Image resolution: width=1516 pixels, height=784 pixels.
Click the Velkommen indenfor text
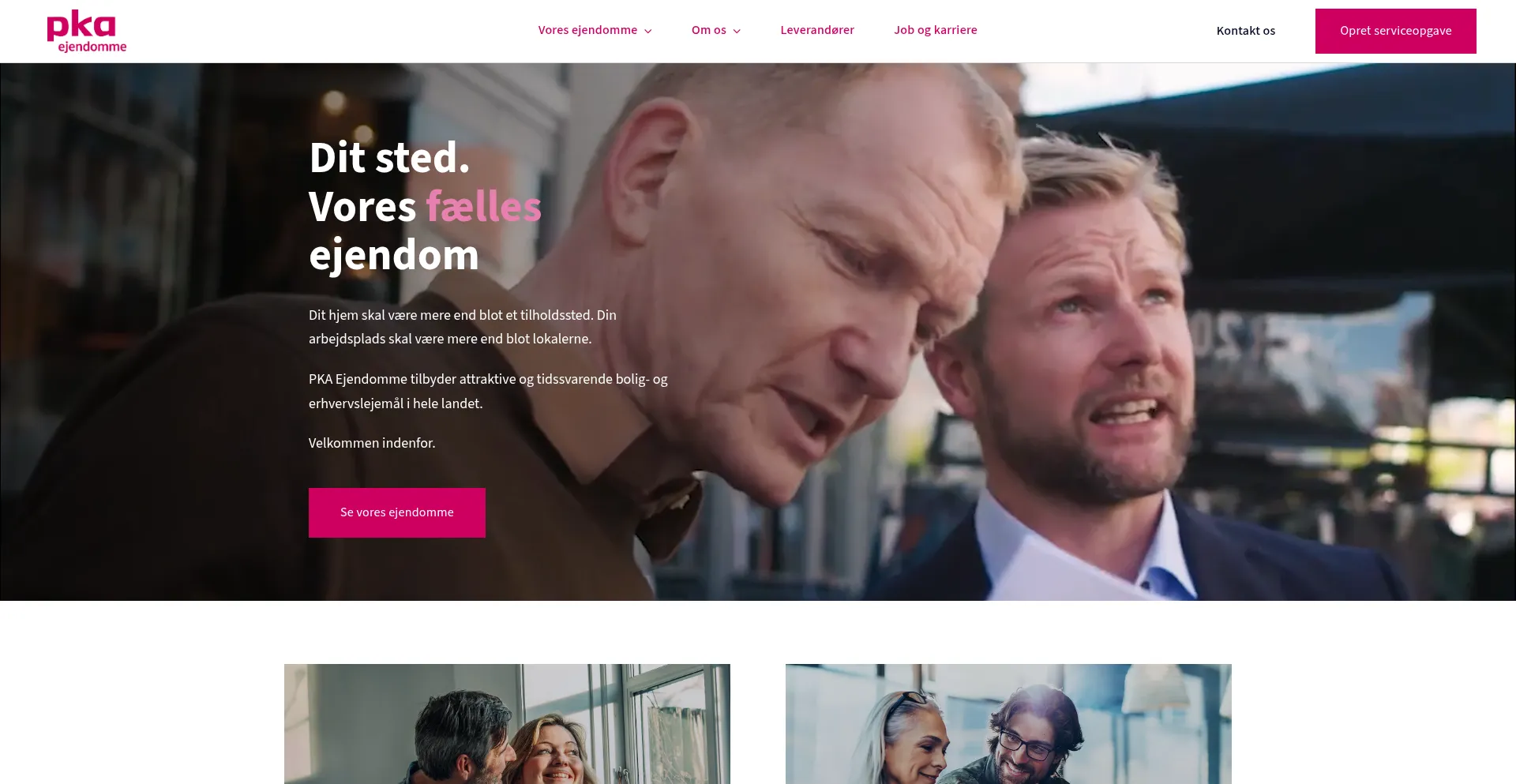(x=372, y=443)
